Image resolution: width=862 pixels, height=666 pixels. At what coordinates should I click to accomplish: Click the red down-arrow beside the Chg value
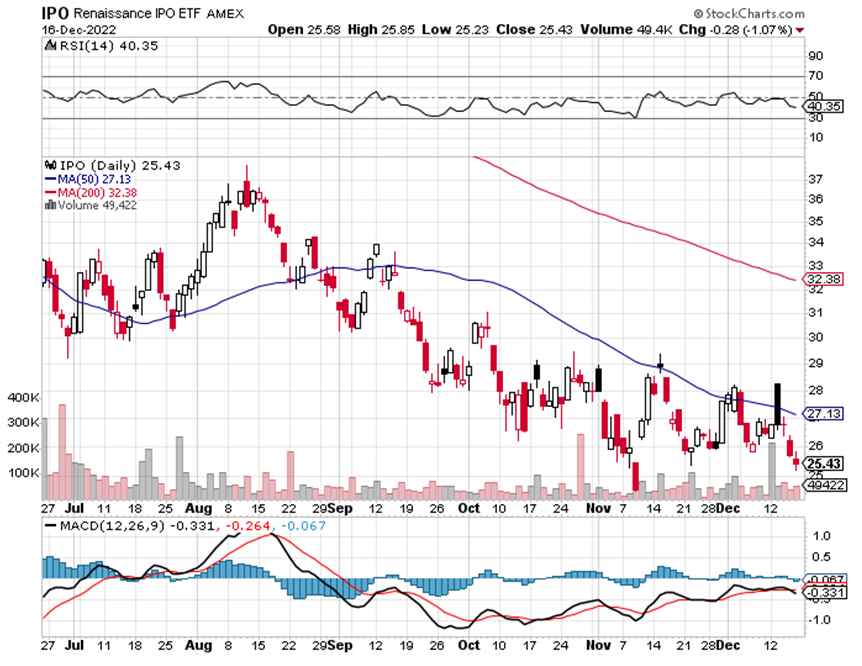point(799,31)
